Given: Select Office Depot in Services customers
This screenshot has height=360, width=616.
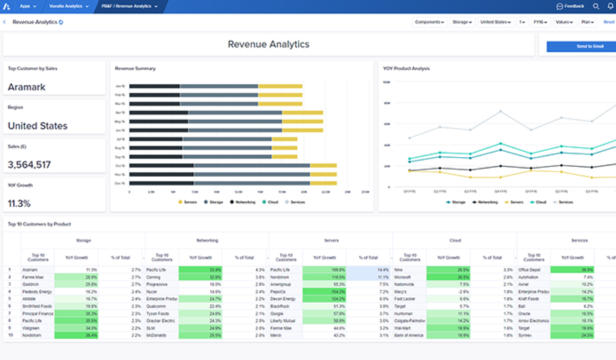Looking at the screenshot, I should coord(530,270).
